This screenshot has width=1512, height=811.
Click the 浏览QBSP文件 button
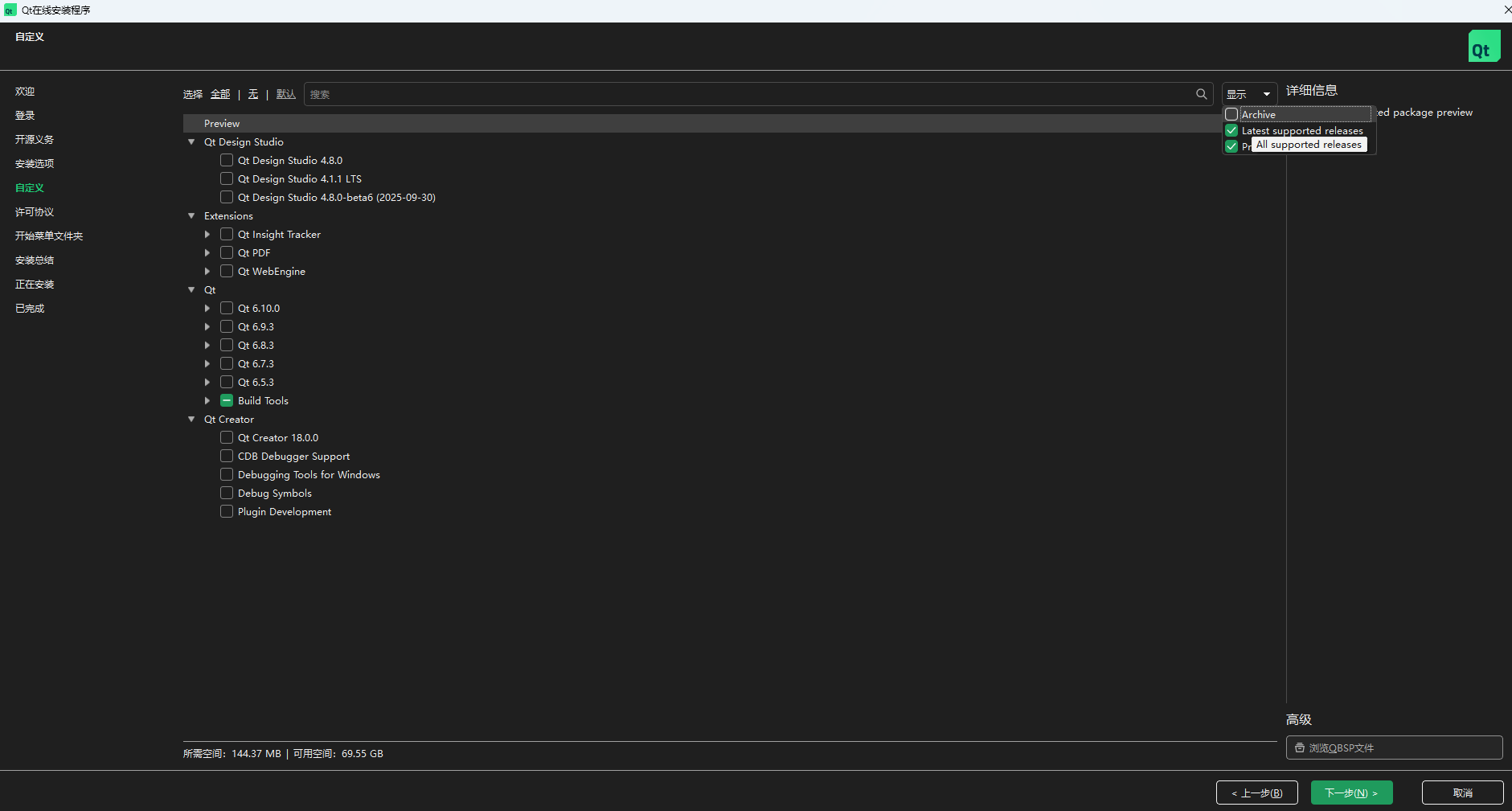pos(1395,748)
